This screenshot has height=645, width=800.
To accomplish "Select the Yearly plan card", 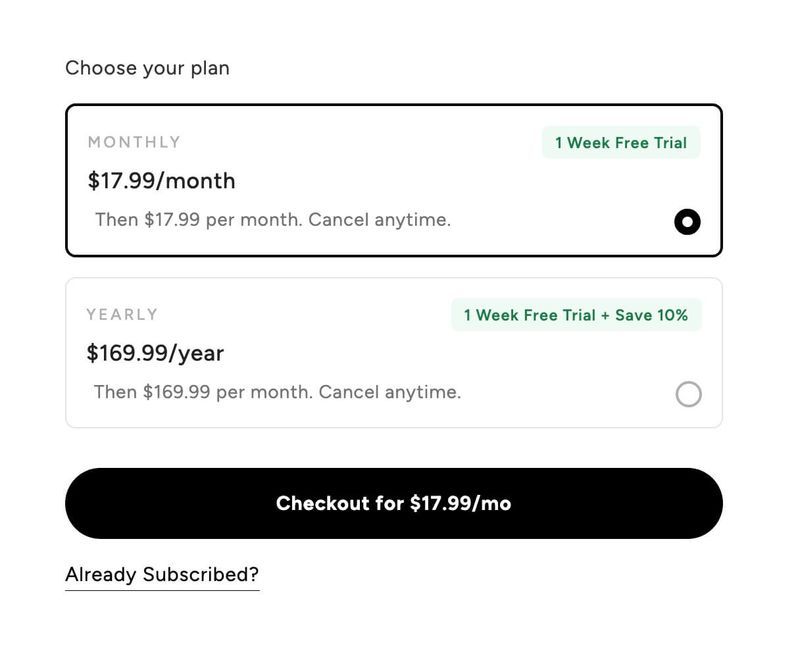I will [x=393, y=350].
